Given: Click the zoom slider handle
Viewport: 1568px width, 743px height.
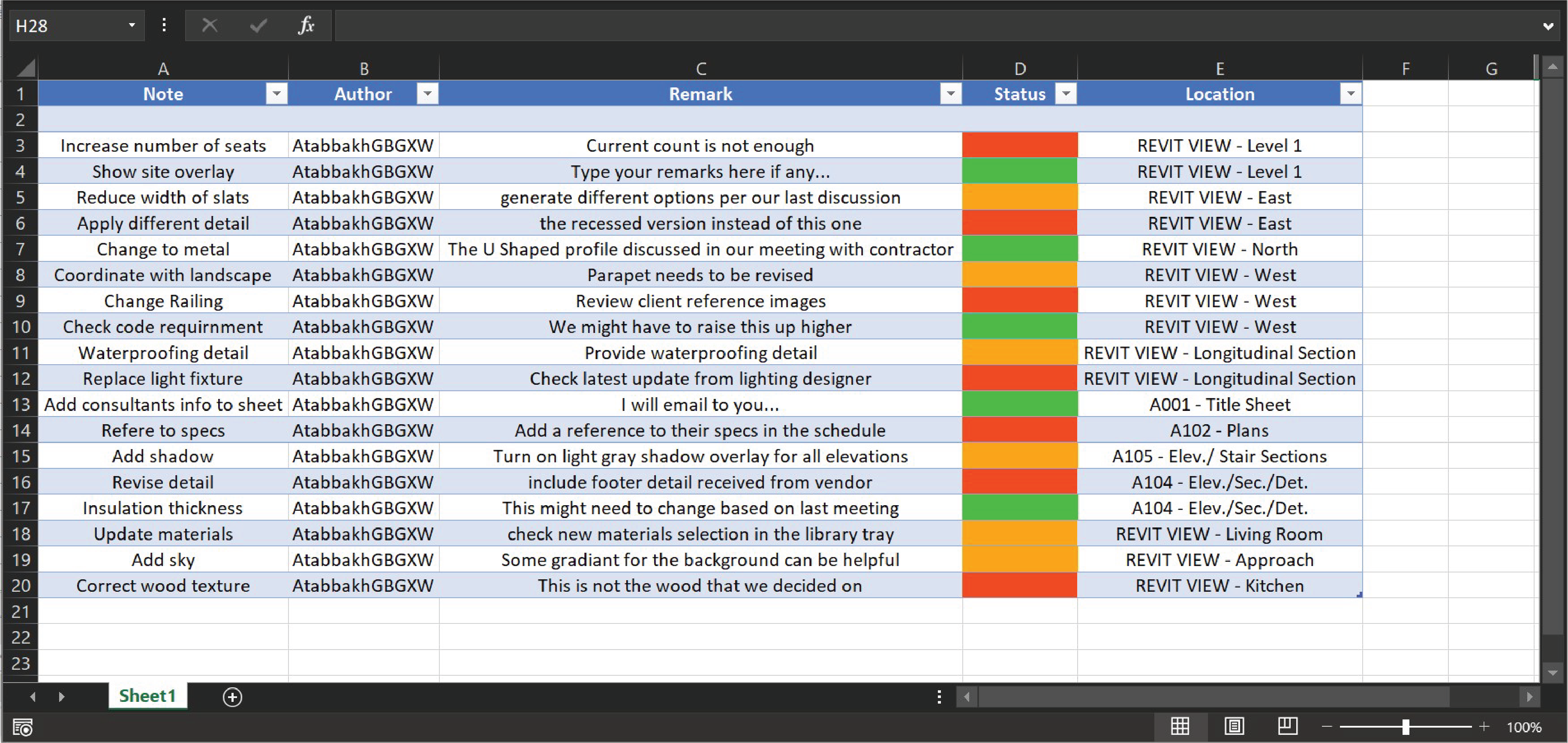Looking at the screenshot, I should click(1406, 727).
